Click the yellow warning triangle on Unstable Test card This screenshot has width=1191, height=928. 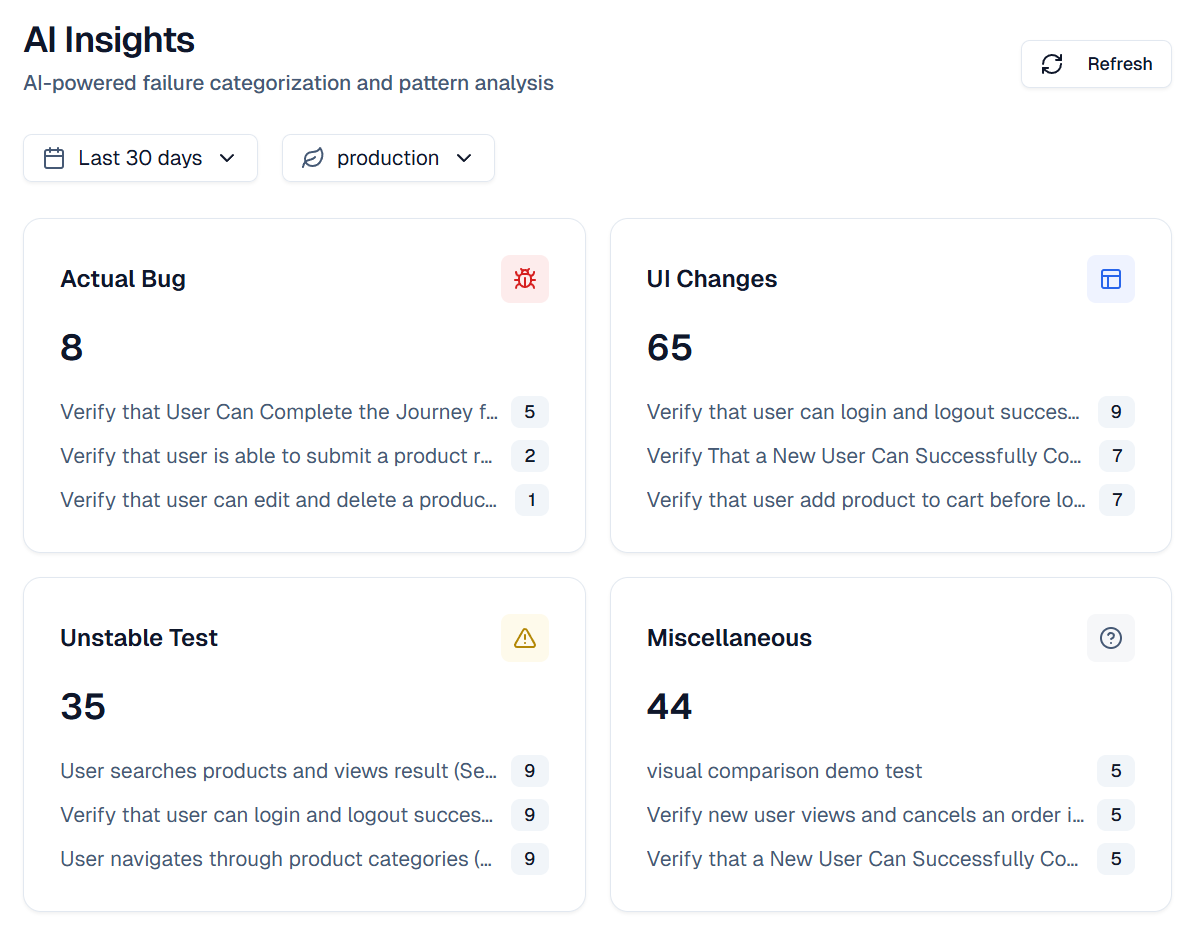click(524, 638)
